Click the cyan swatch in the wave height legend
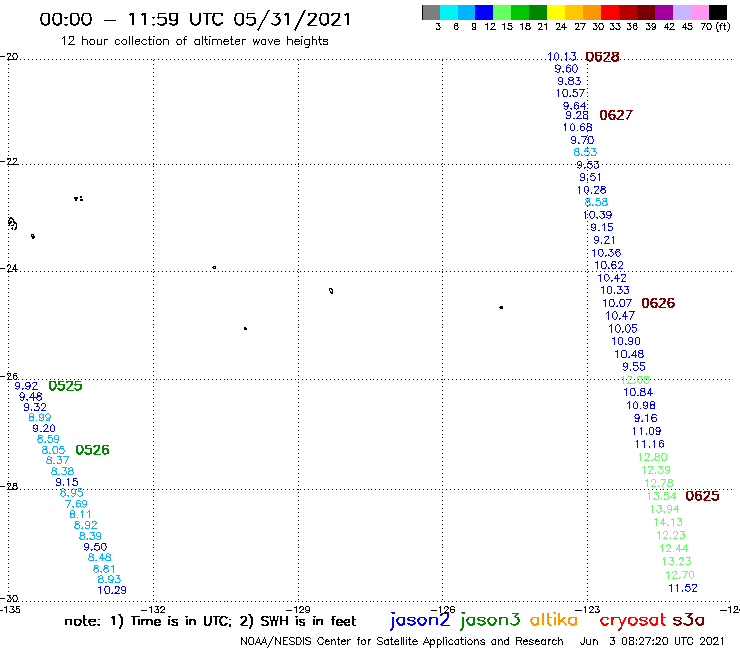740x650 pixels. click(449, 12)
